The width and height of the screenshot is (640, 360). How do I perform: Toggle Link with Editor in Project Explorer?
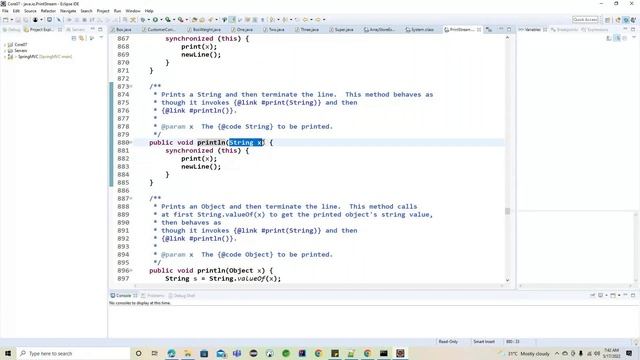(x=82, y=38)
